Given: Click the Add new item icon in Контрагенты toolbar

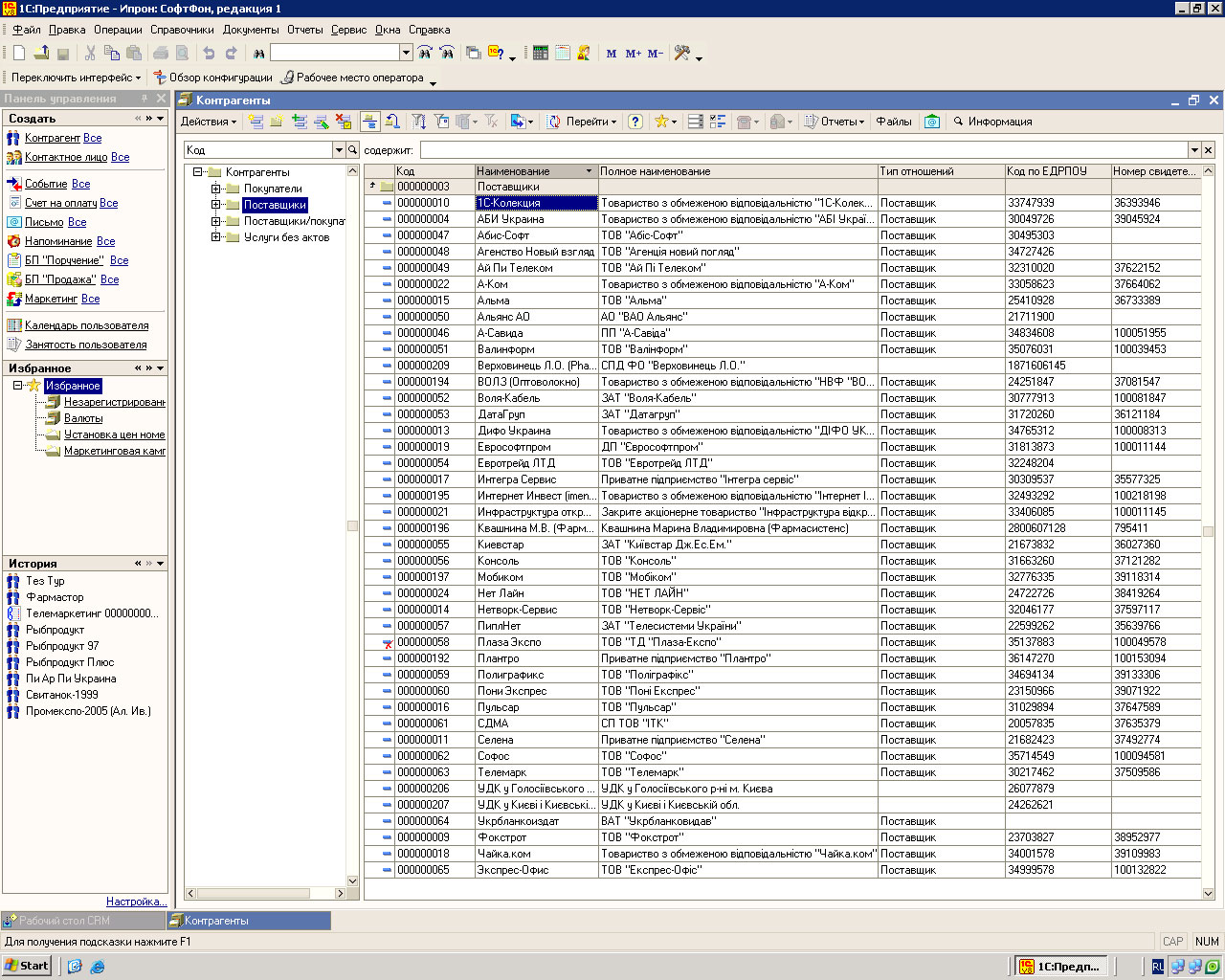Looking at the screenshot, I should pos(256,122).
